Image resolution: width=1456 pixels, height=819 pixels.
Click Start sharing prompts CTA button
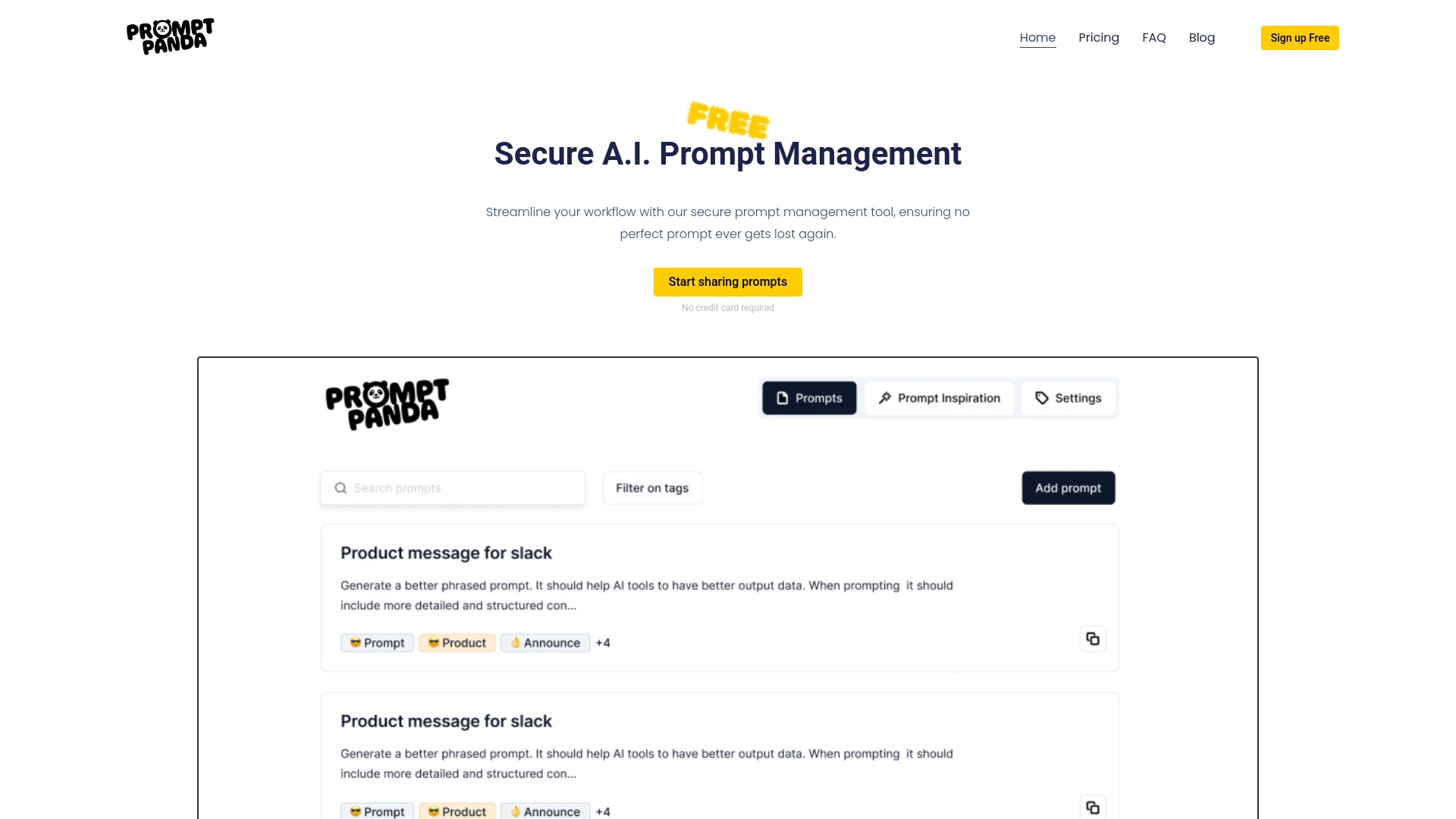click(728, 282)
